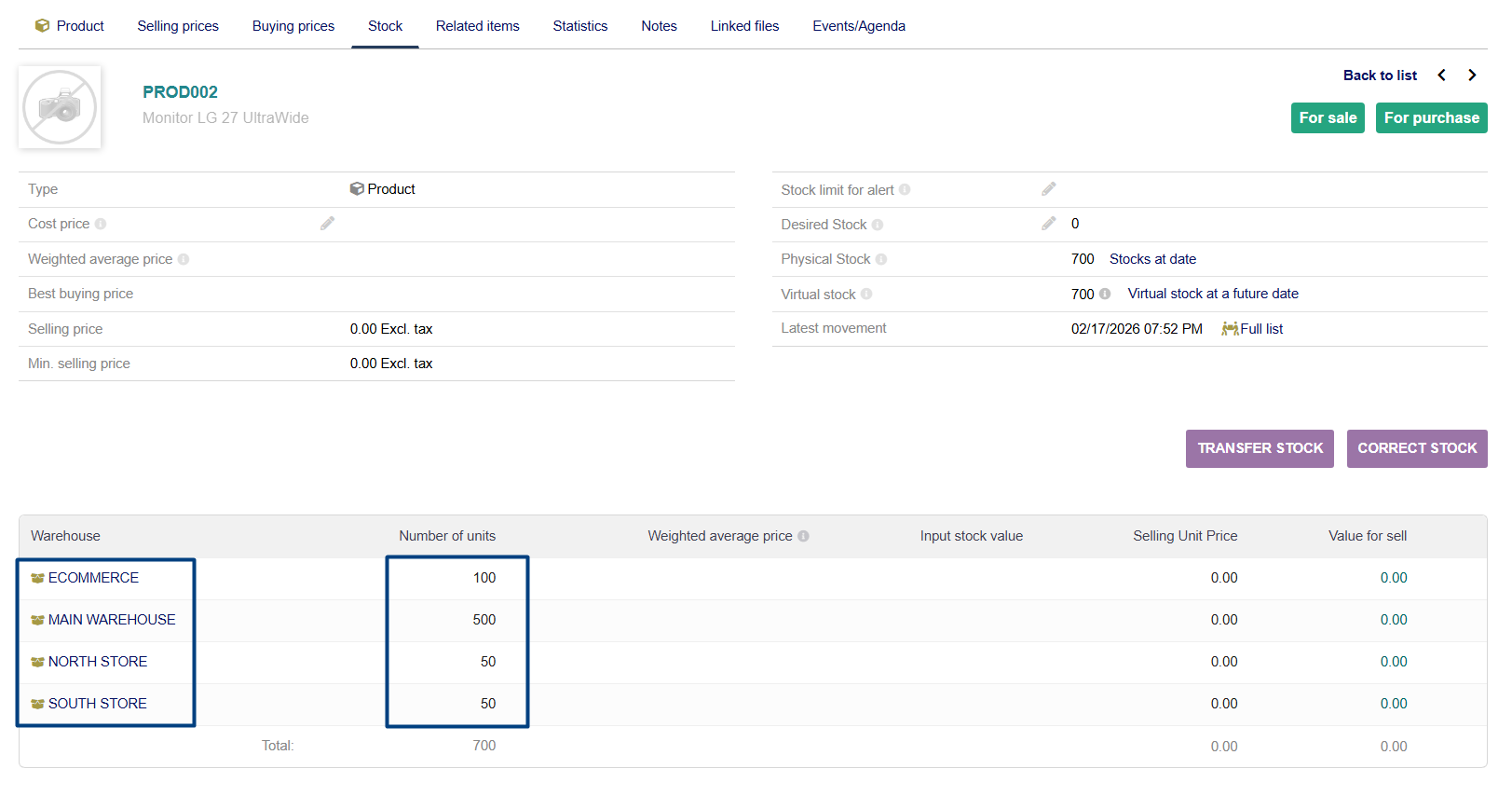Go to the previous product arrow
This screenshot has height=796, width=1512.
1441,75
